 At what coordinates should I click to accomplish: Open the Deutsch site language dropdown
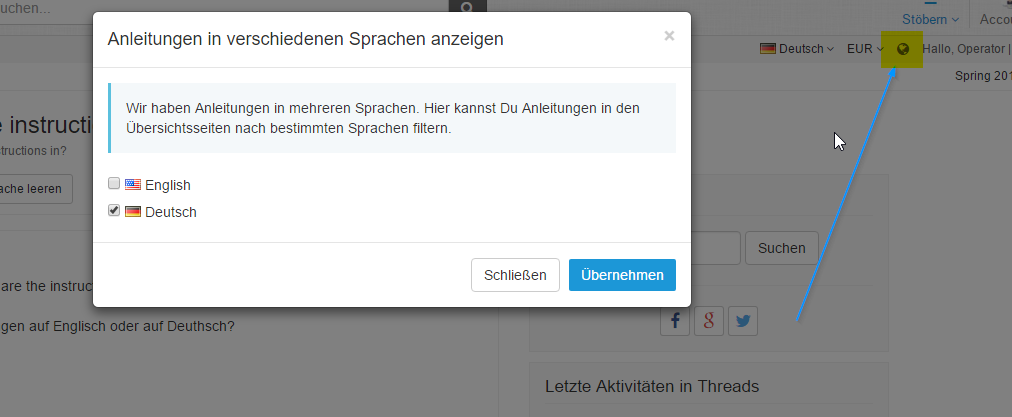point(797,49)
